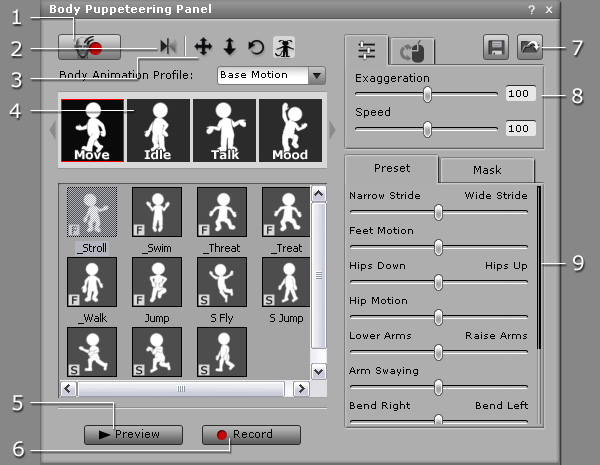
Task: Adjust the Feet Motion slider
Action: click(x=439, y=247)
